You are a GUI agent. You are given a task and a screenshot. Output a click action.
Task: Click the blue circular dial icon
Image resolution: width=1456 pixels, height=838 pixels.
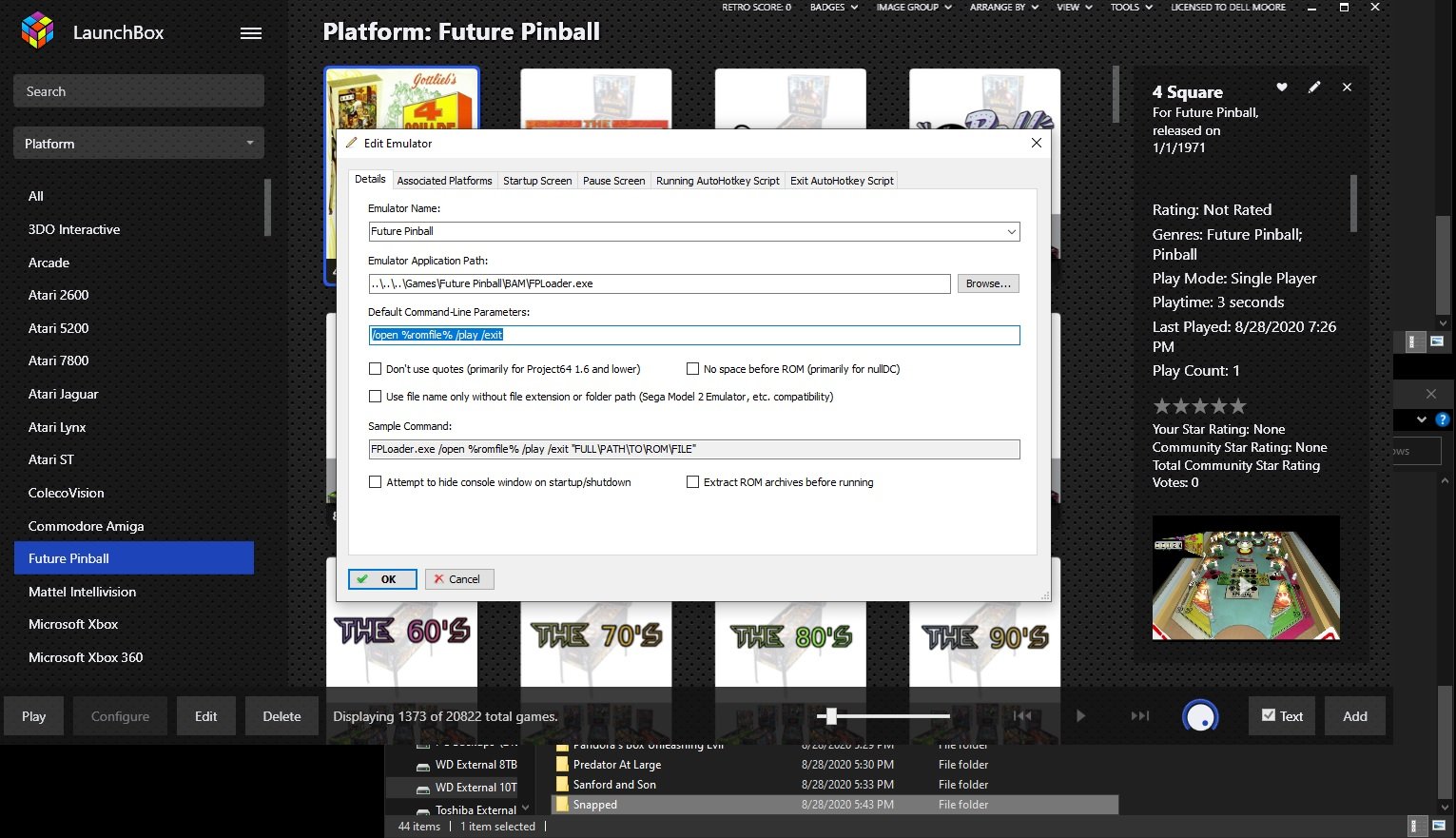(1200, 716)
